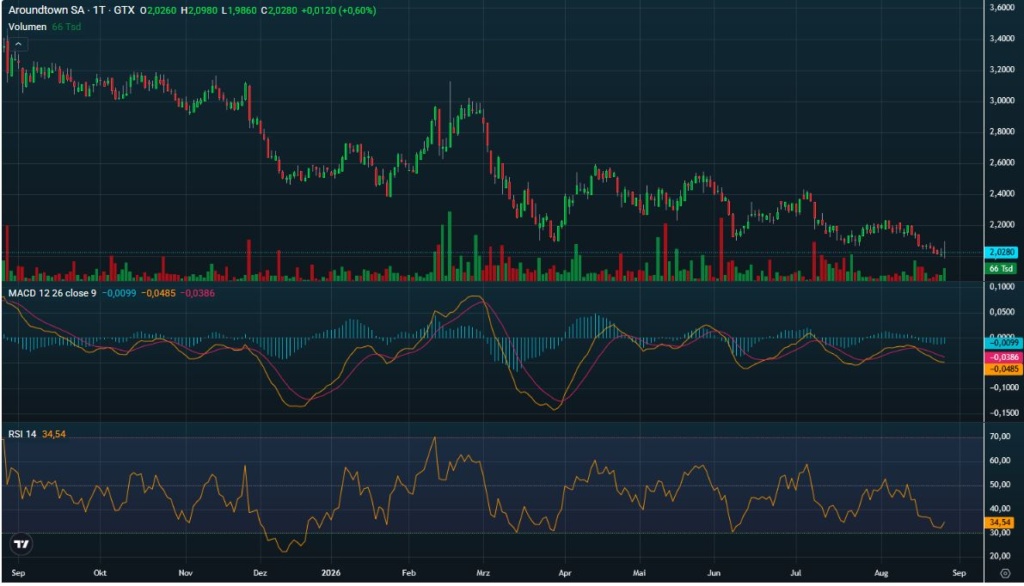Open chart settings via the gear icon
The height and width of the screenshot is (586, 1024).
click(x=1005, y=574)
